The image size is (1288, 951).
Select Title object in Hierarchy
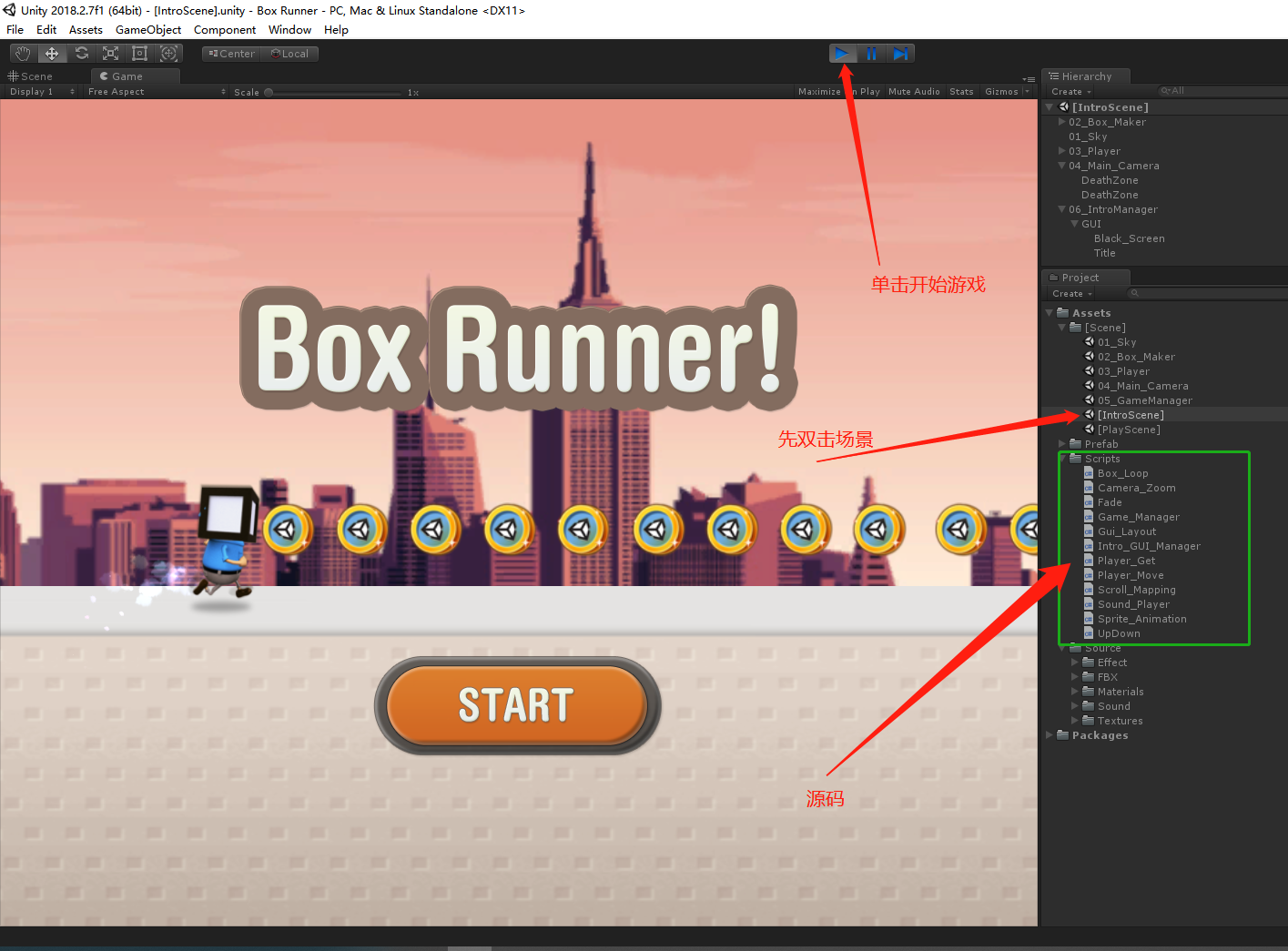(x=1104, y=253)
